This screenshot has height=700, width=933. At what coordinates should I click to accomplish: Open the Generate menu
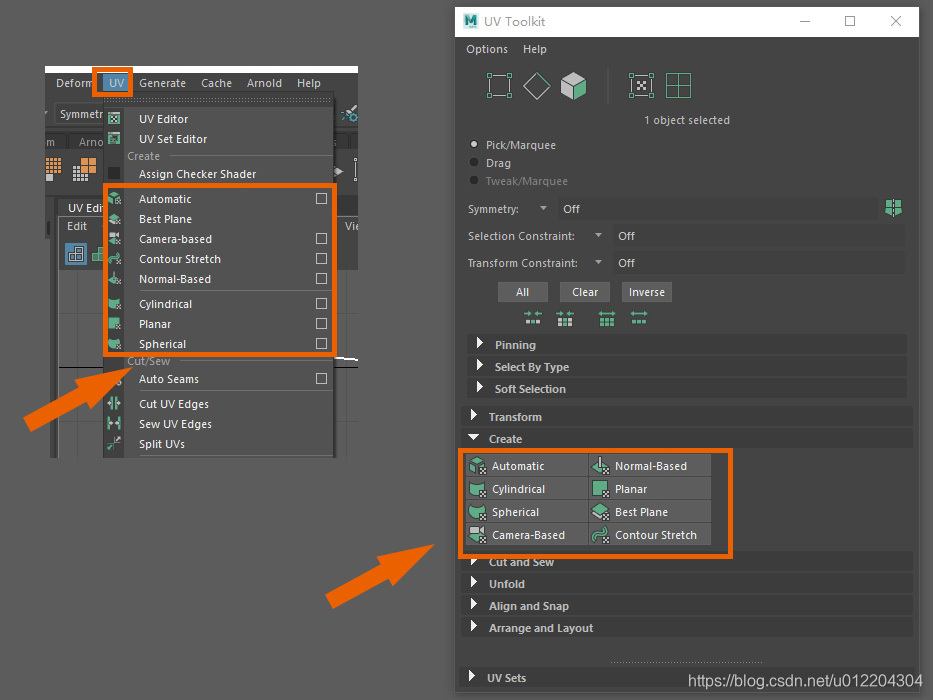(x=162, y=83)
